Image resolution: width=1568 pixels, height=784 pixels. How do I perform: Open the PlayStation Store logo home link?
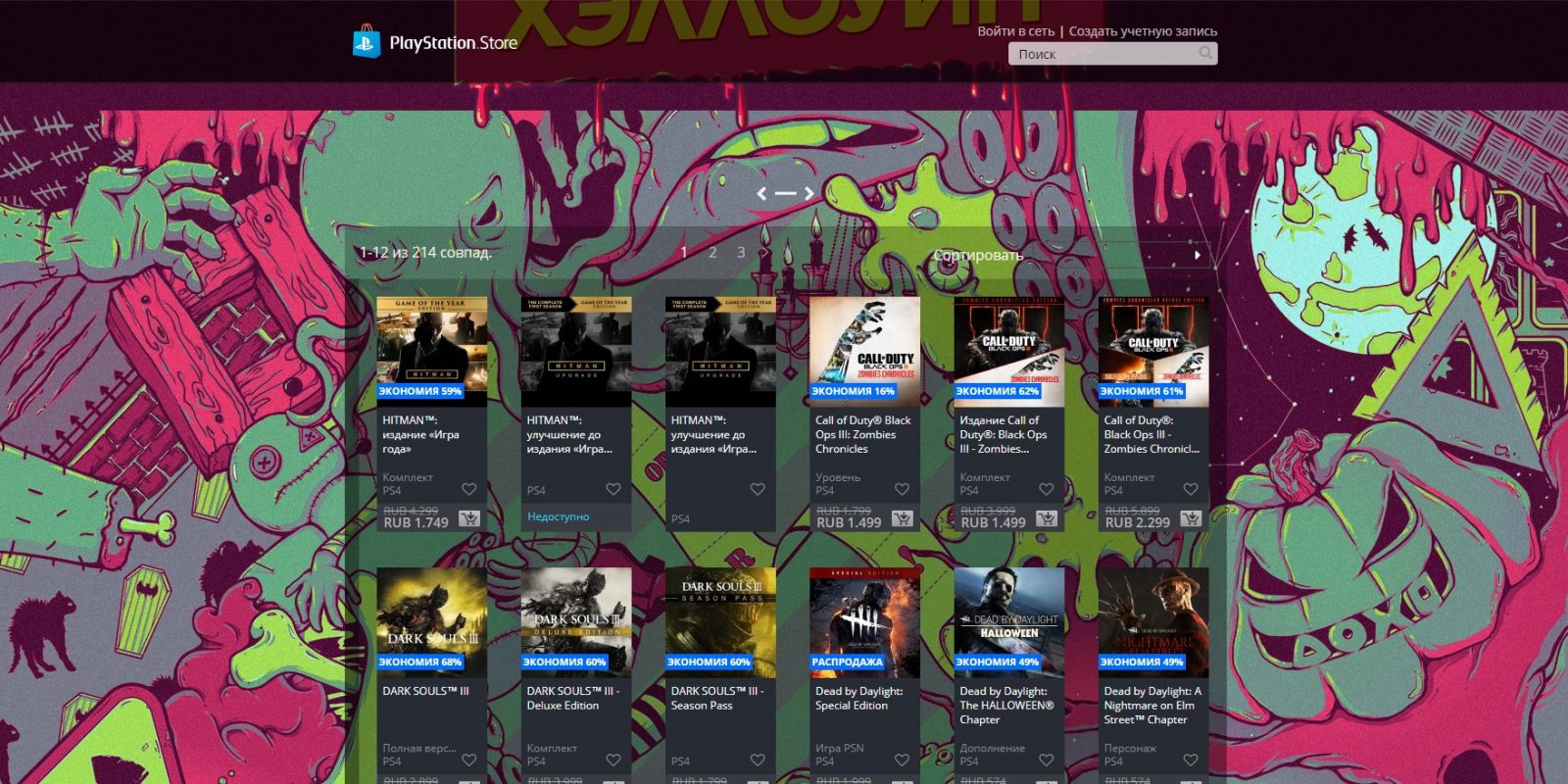coord(434,42)
